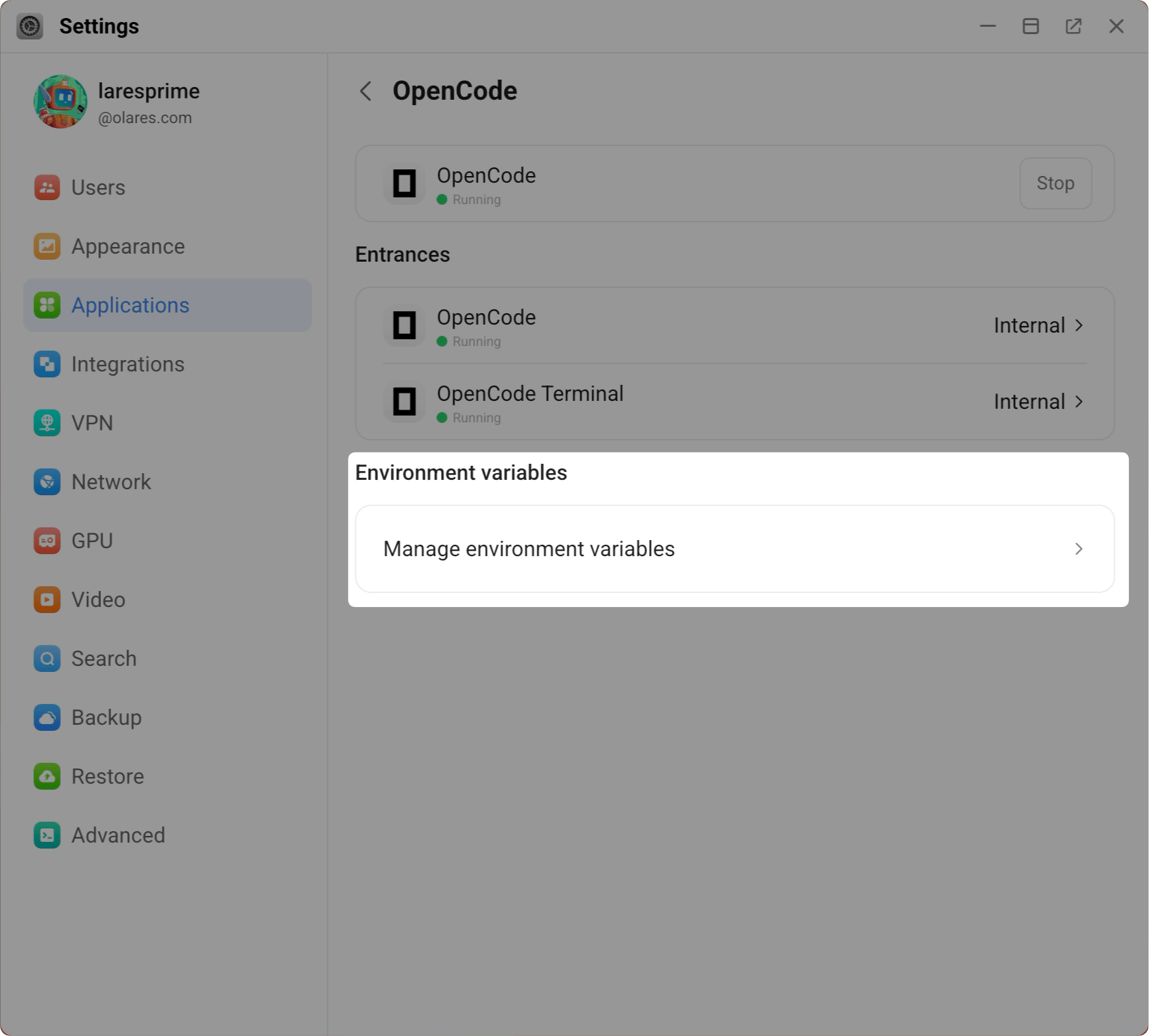Open the Backup cloud icon
The width and height of the screenshot is (1149, 1036).
tap(47, 717)
